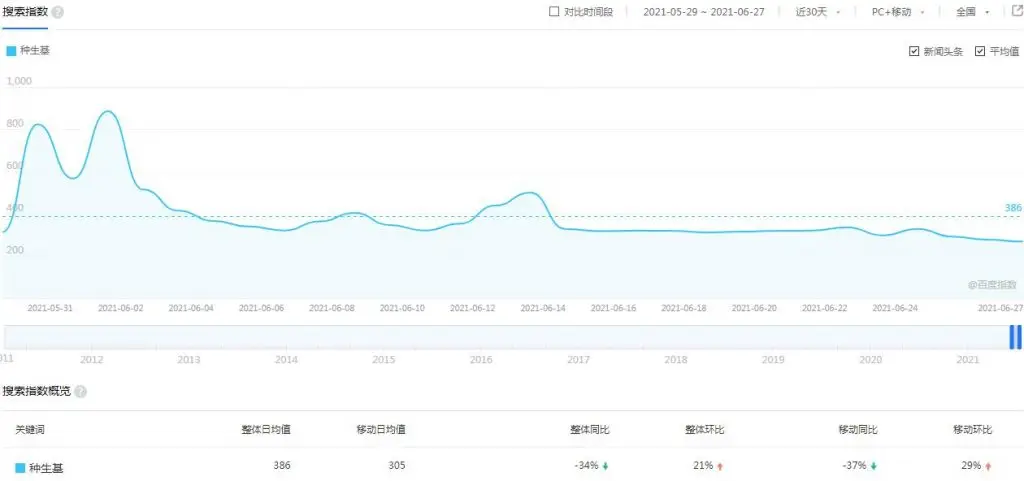Screen dimensions: 1024x481
Task: Click the red up arrow beside 29%
Action: (989, 466)
